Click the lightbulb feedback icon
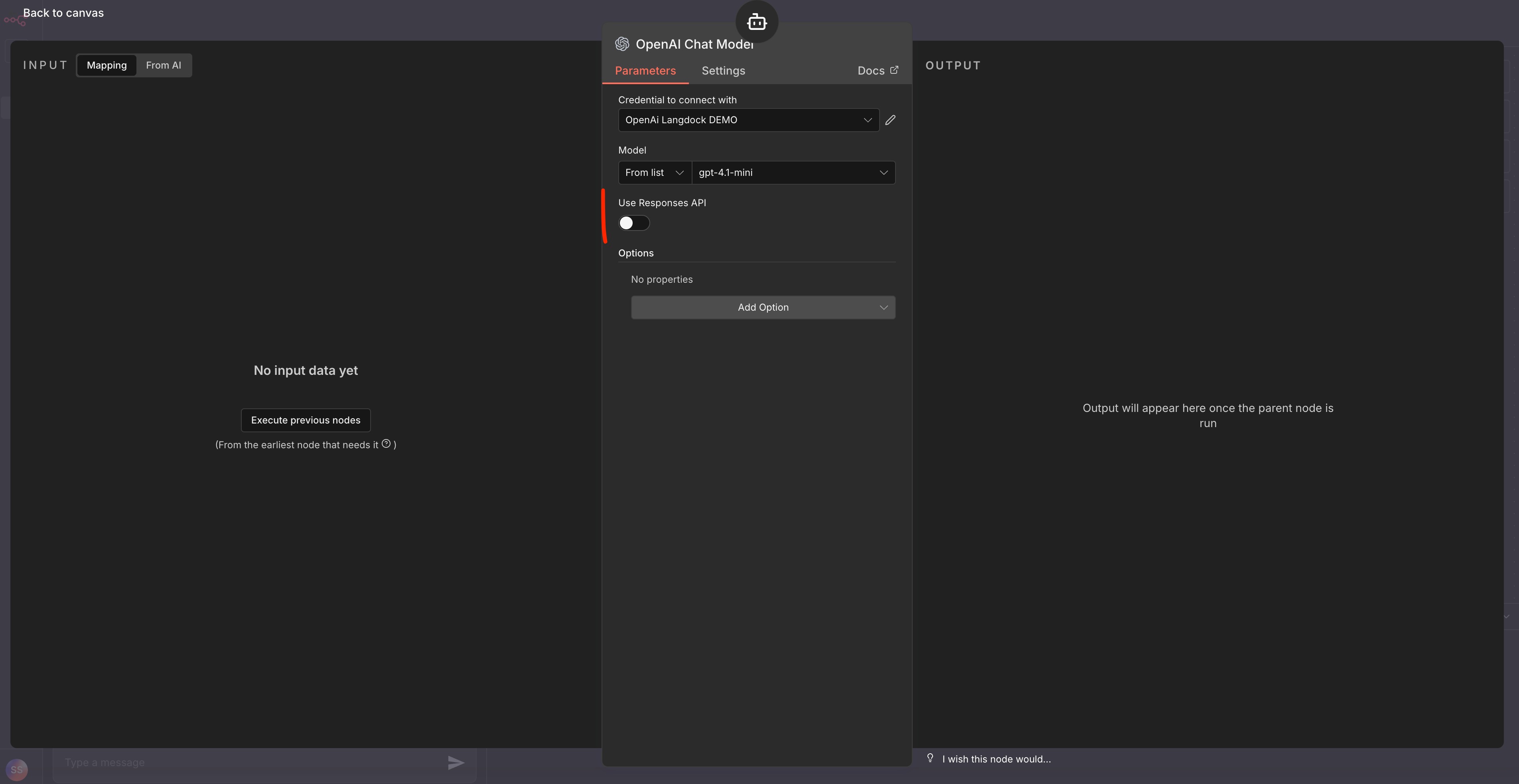1519x784 pixels. [930, 758]
